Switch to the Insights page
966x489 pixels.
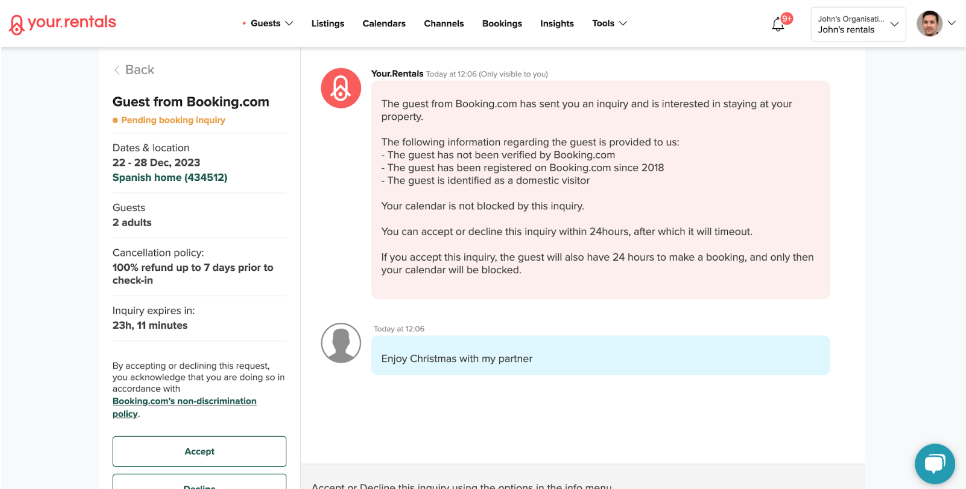pyautogui.click(x=557, y=24)
